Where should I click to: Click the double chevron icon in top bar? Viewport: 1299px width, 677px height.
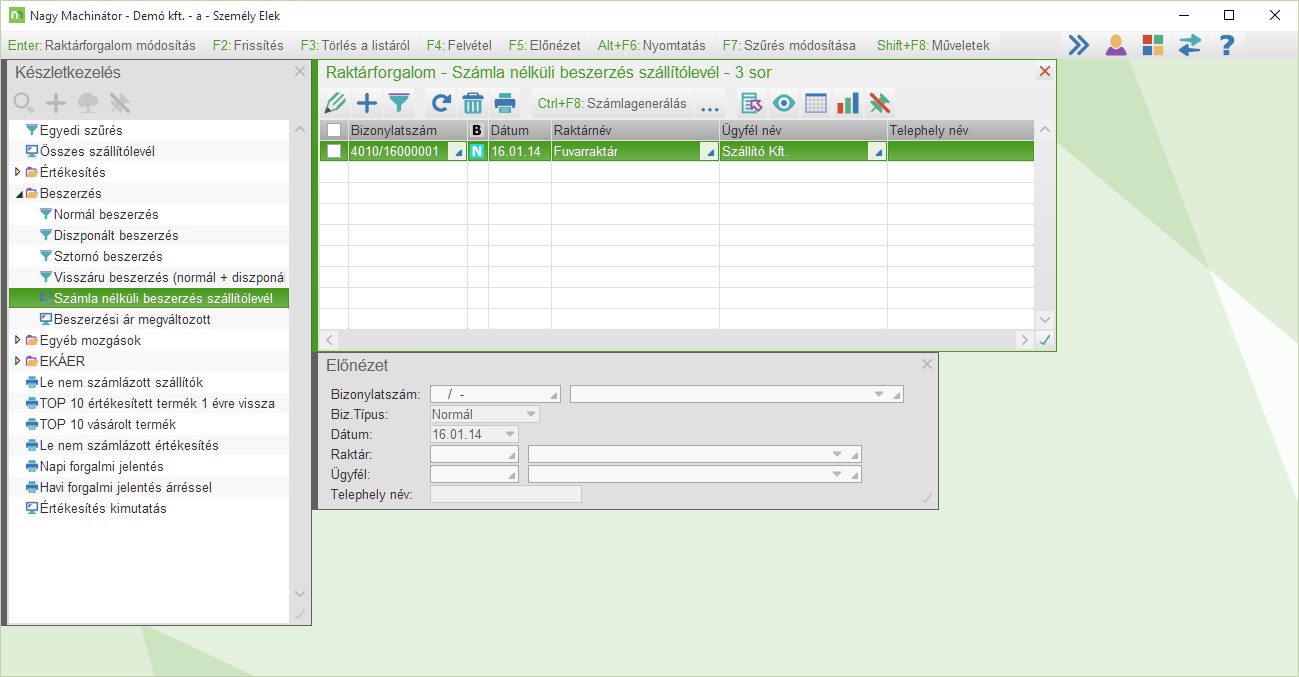1078,45
